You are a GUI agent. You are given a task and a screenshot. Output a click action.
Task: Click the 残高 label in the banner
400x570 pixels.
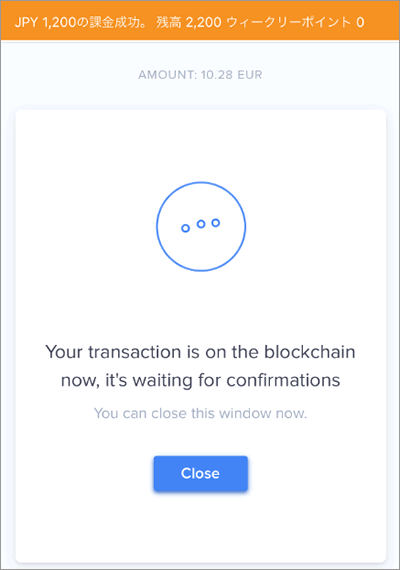[168, 23]
